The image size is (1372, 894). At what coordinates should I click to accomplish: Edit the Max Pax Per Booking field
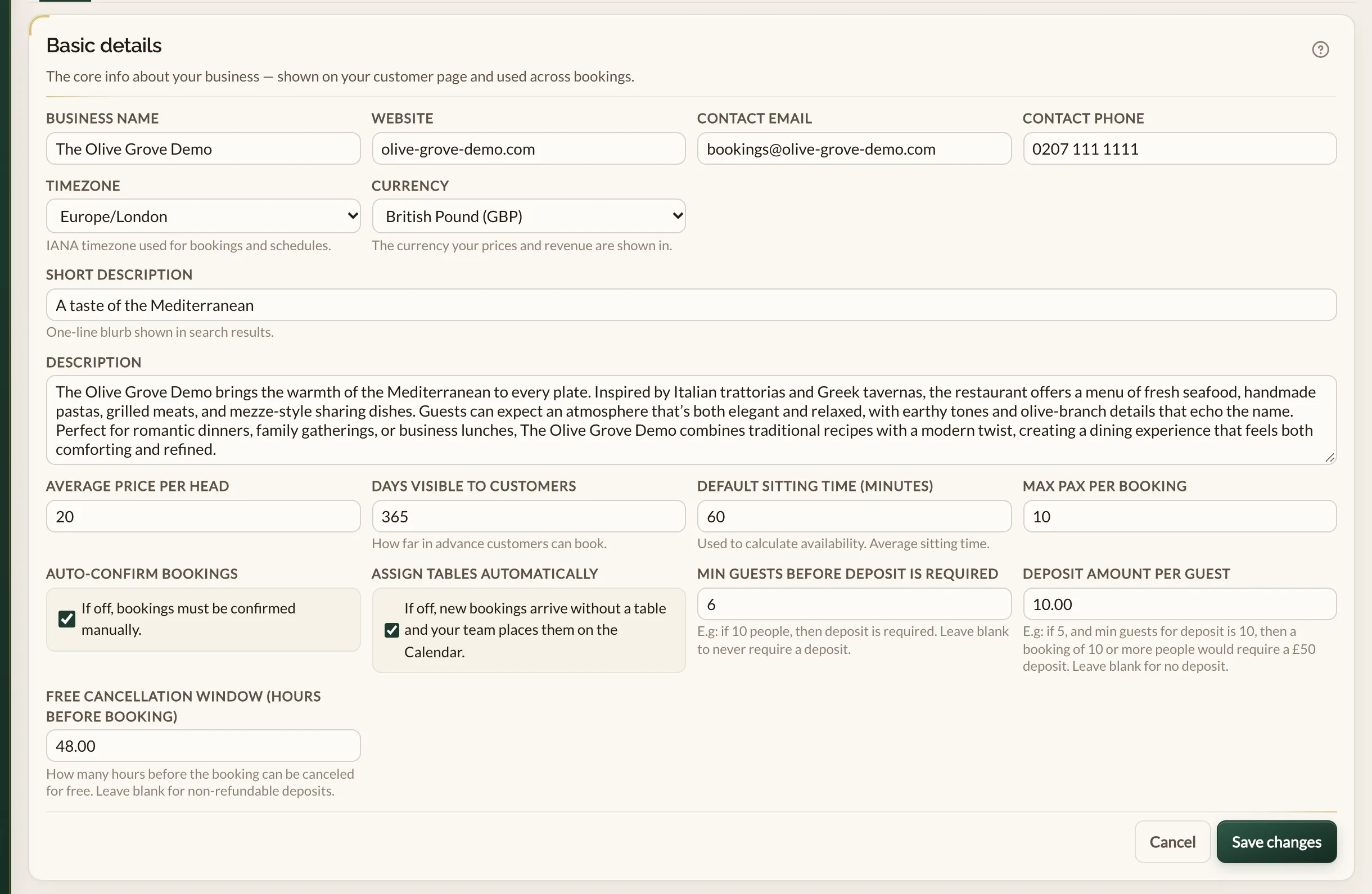coord(1180,517)
